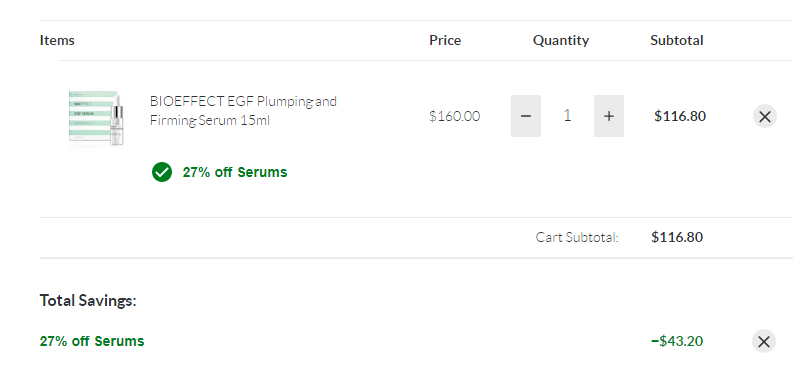Remove BIOEFFECT serum from the cart

[765, 116]
